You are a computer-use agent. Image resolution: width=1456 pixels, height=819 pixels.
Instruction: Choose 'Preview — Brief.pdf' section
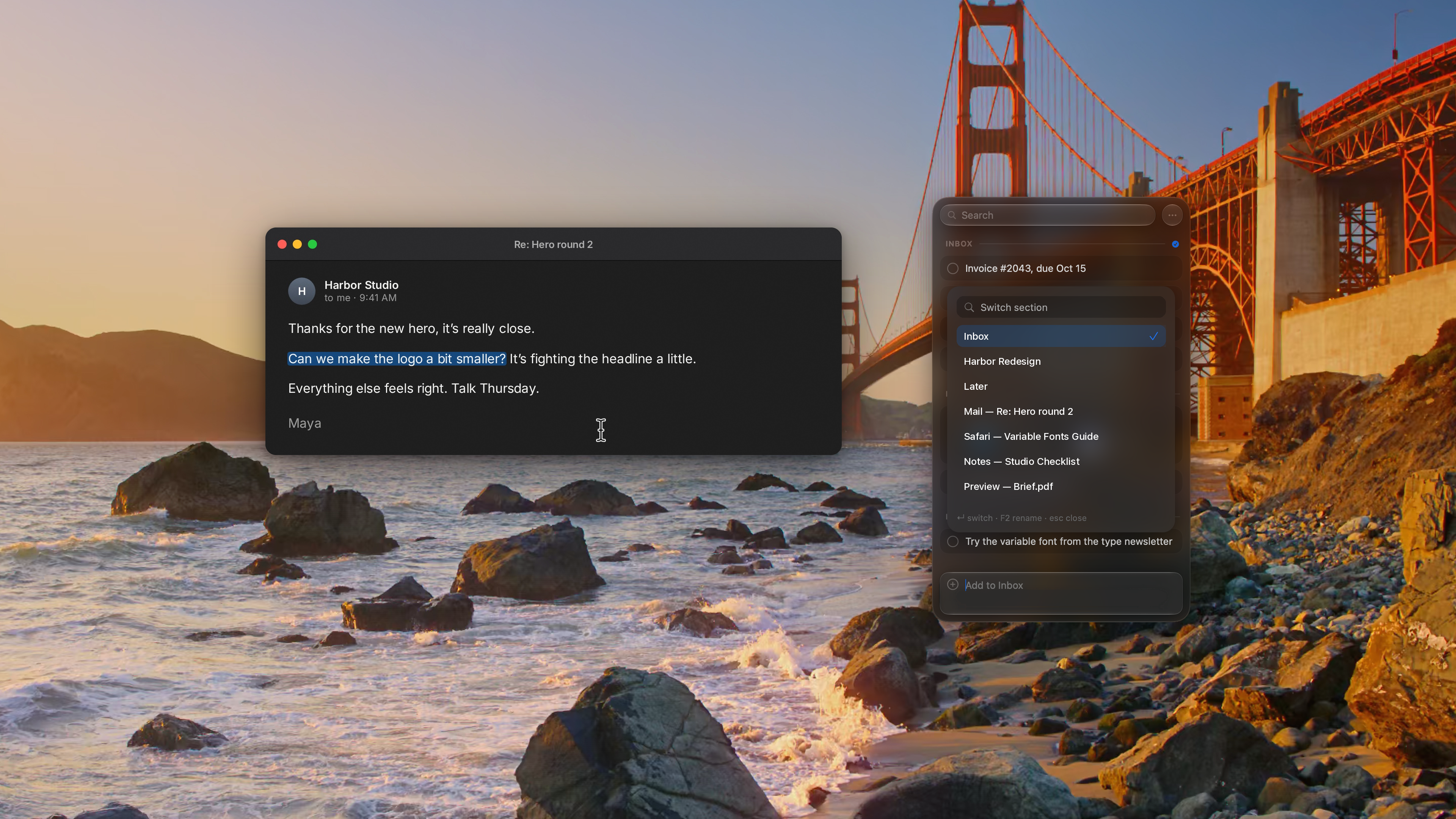(1061, 486)
